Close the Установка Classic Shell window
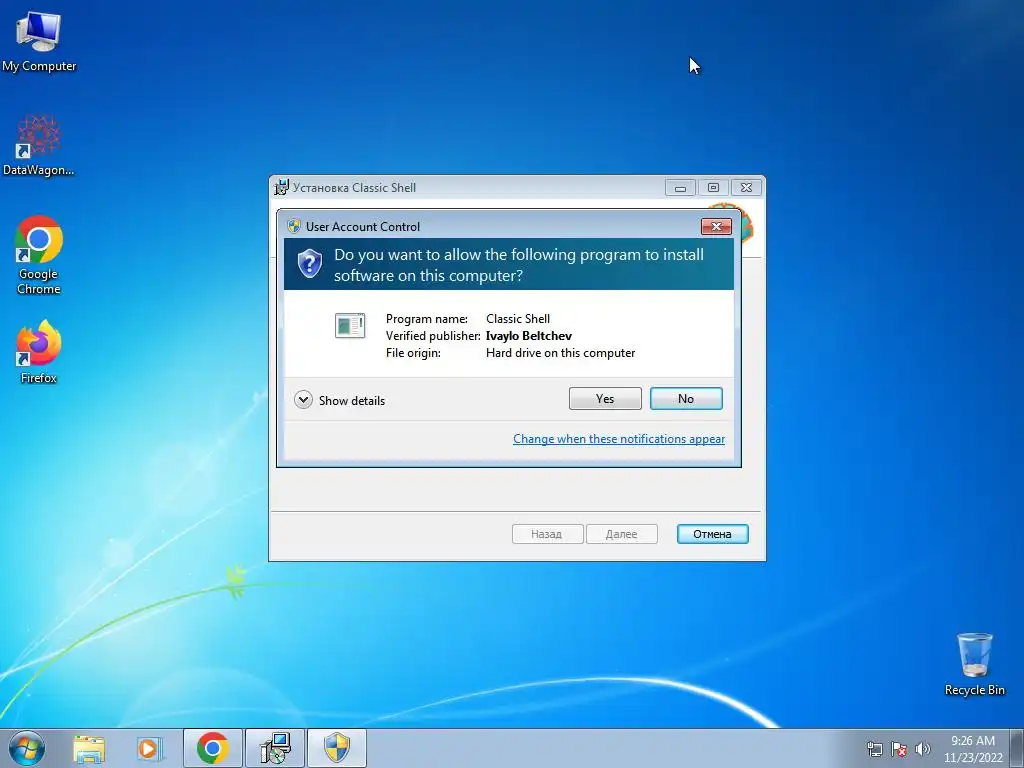The height and width of the screenshot is (768, 1024). pyautogui.click(x=746, y=187)
